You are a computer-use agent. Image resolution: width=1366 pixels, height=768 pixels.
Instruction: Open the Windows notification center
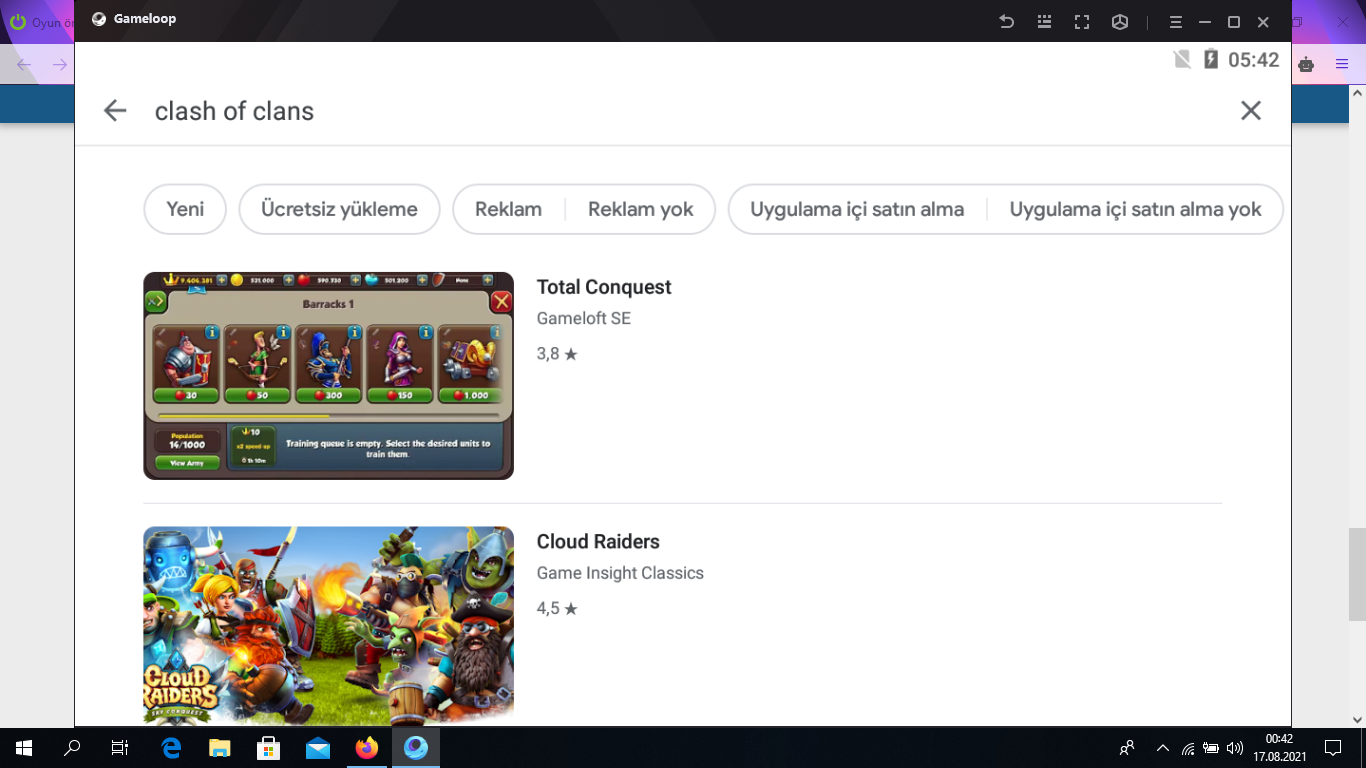1333,748
